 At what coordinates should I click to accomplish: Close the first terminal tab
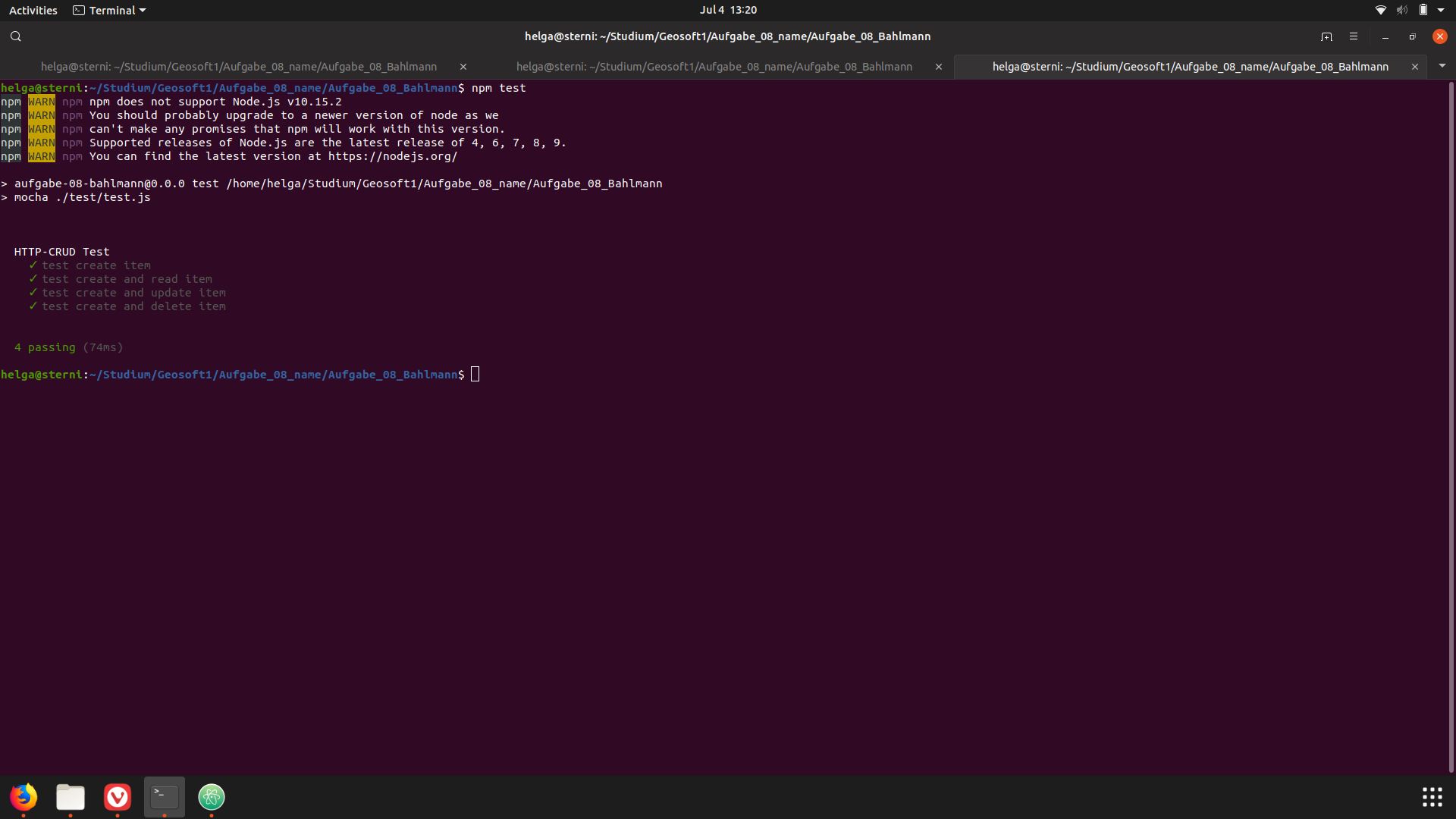(463, 67)
